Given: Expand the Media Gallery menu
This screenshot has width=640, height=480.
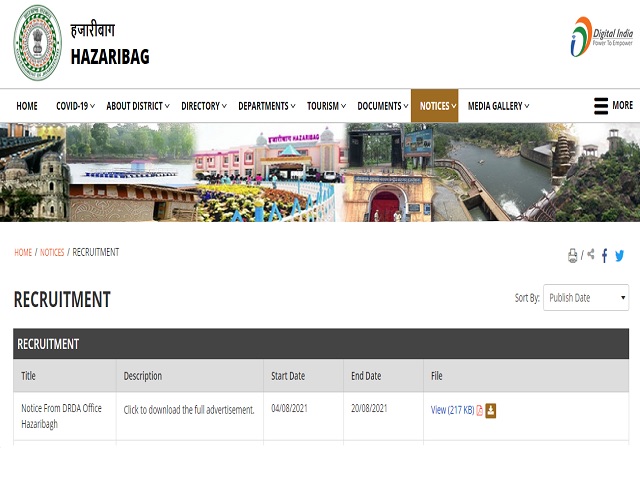Looking at the screenshot, I should (498, 106).
